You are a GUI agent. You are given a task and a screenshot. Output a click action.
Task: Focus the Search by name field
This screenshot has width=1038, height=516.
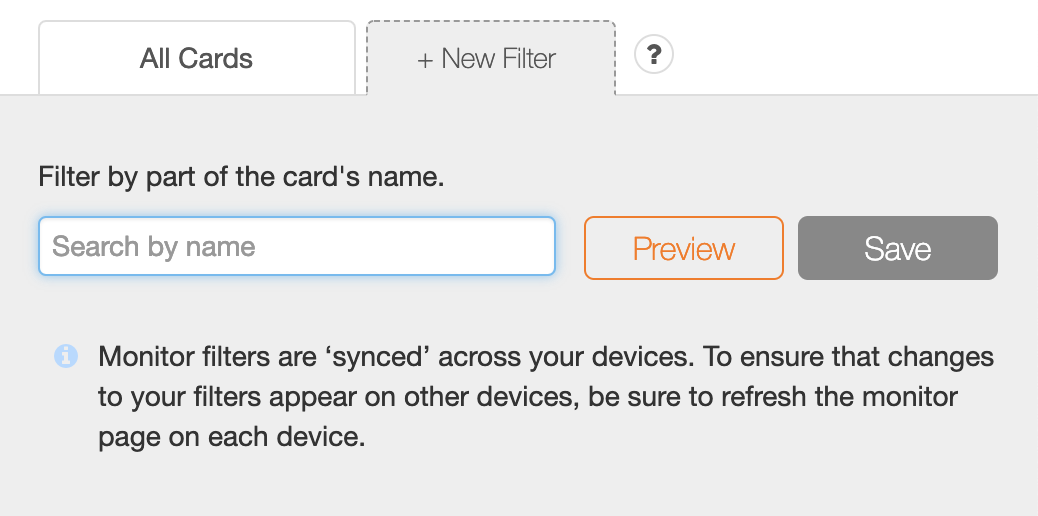(x=296, y=246)
